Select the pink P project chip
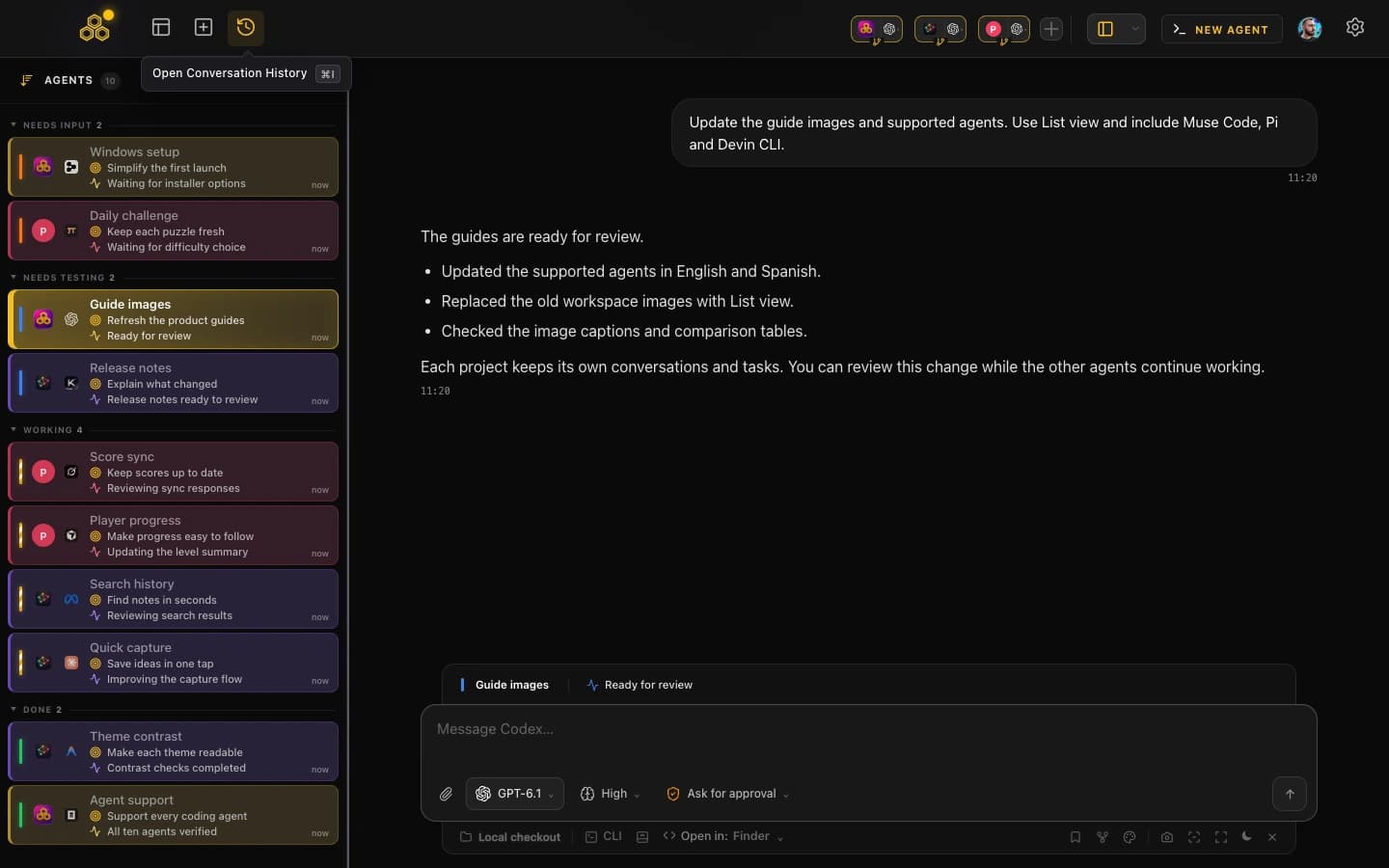 point(1004,29)
